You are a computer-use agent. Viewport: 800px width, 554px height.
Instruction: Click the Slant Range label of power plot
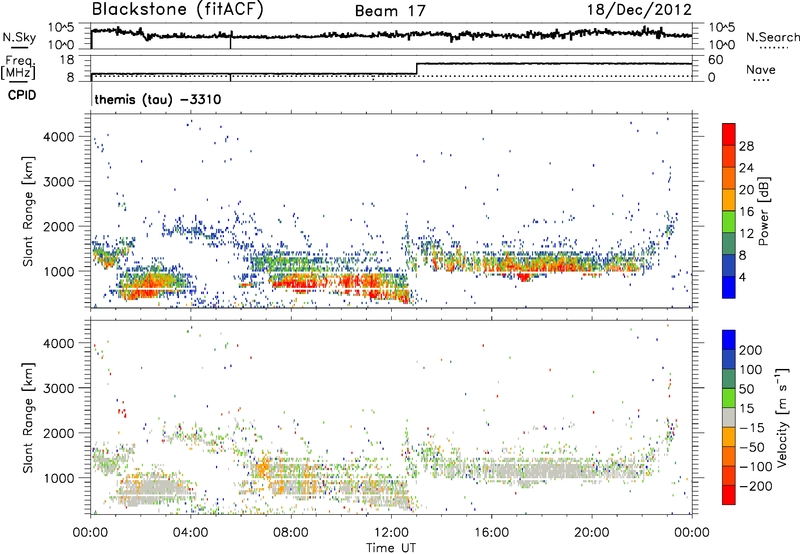pyautogui.click(x=28, y=211)
